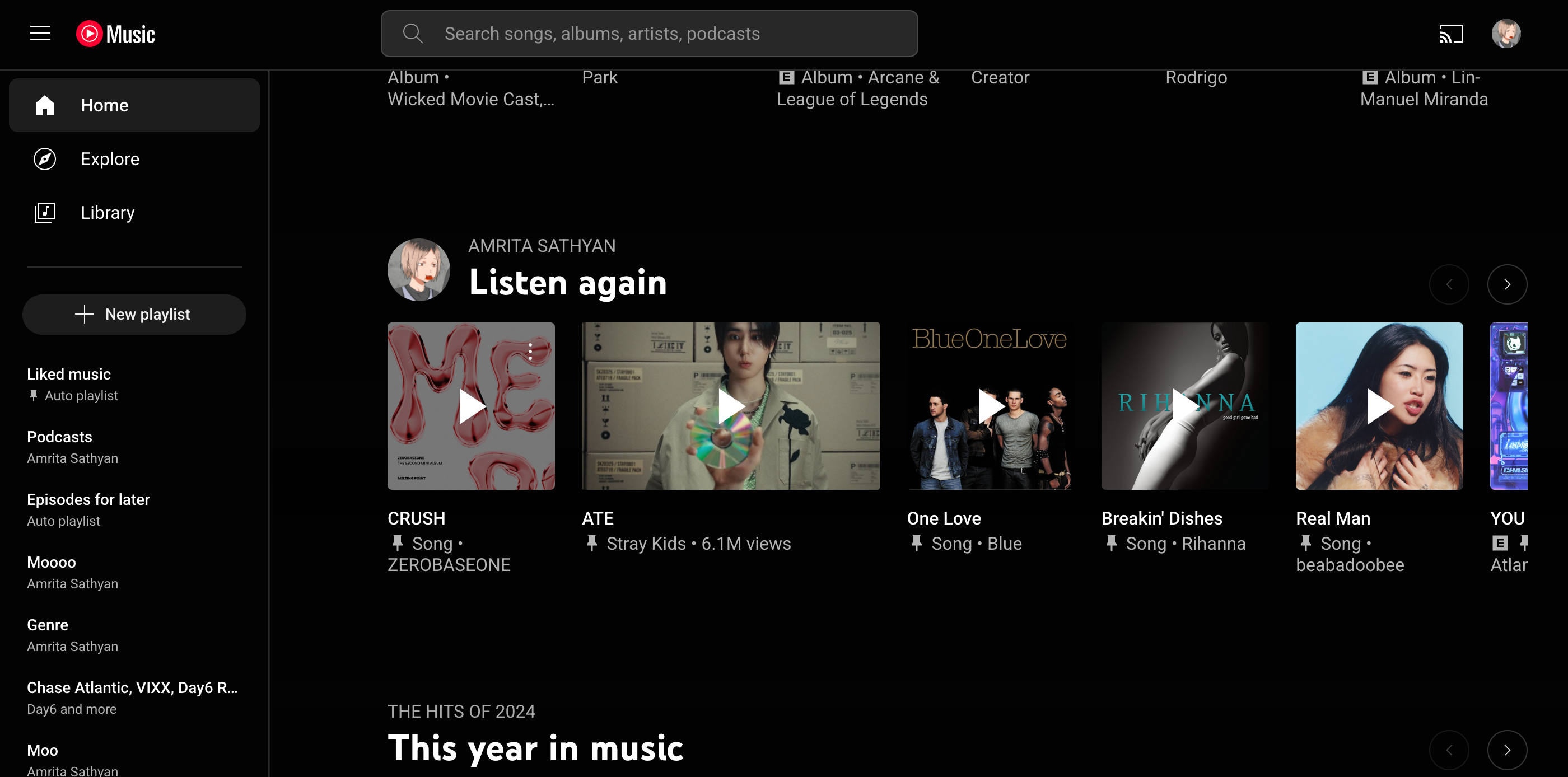Play Breakin' Dishes by Rihanna
The height and width of the screenshot is (777, 1568).
click(x=1184, y=406)
